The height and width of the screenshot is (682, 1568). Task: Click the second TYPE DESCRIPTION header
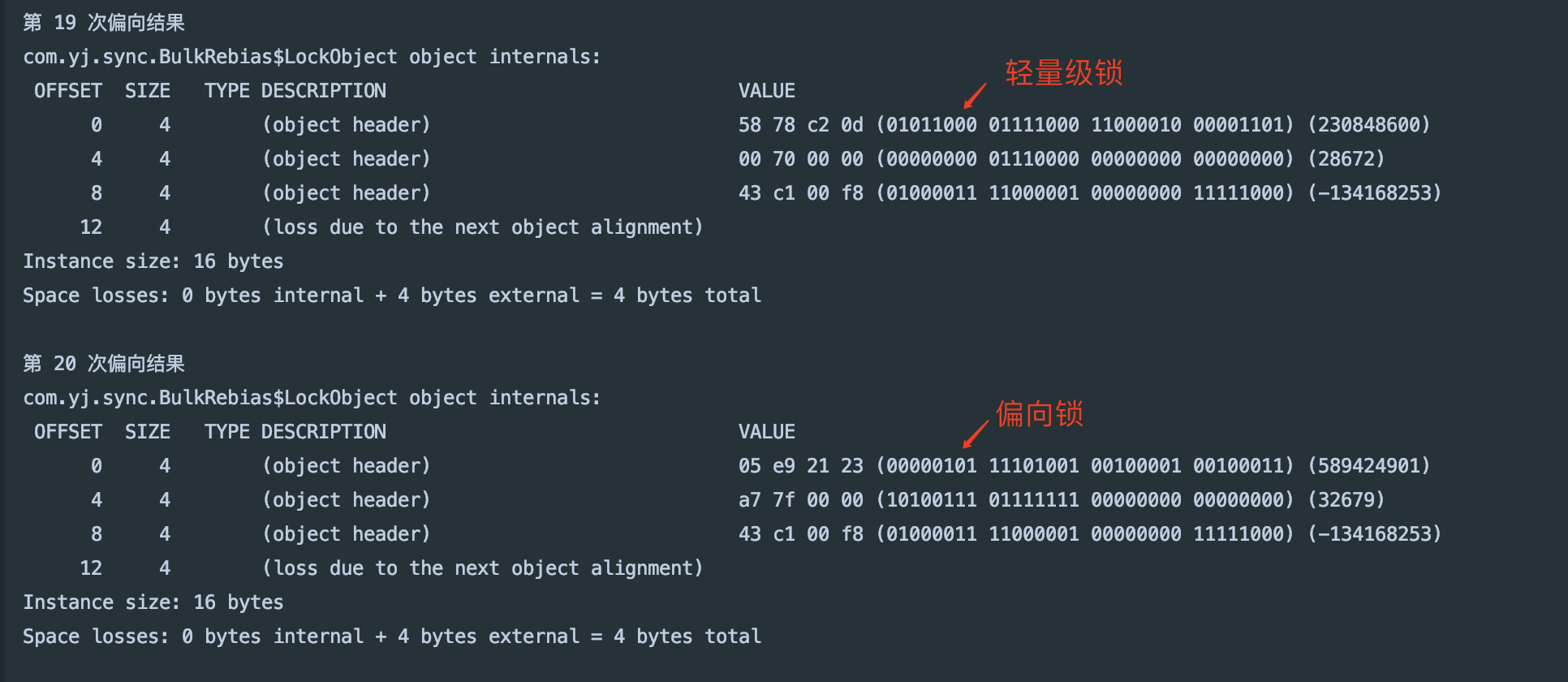pyautogui.click(x=295, y=432)
